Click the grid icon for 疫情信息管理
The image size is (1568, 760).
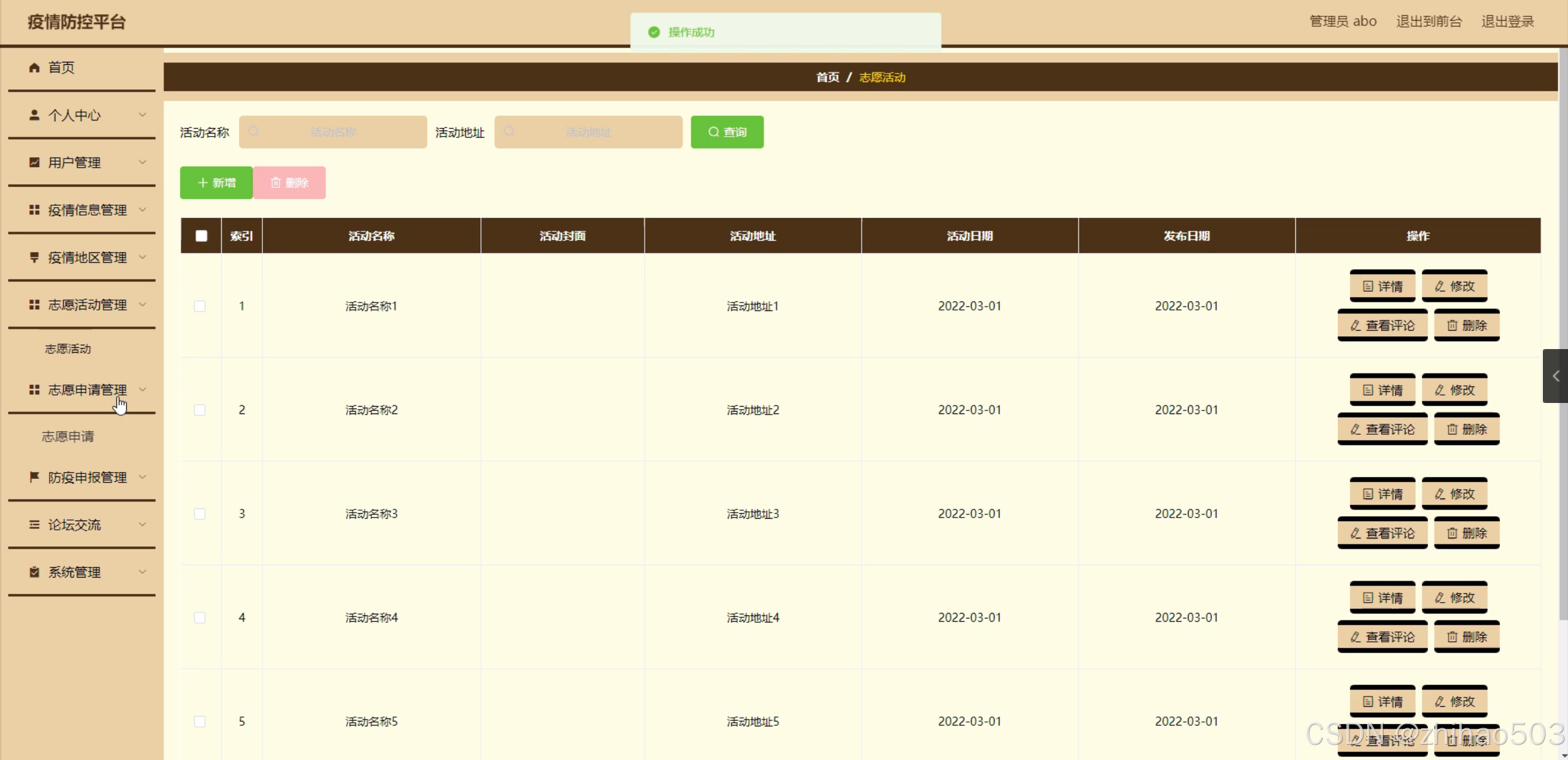(x=34, y=210)
